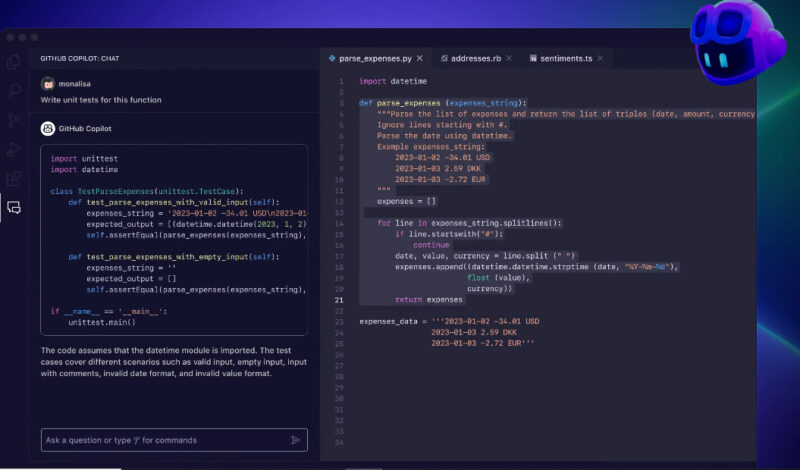
Task: Click the 'continue' keyword in editor
Action: tap(431, 245)
